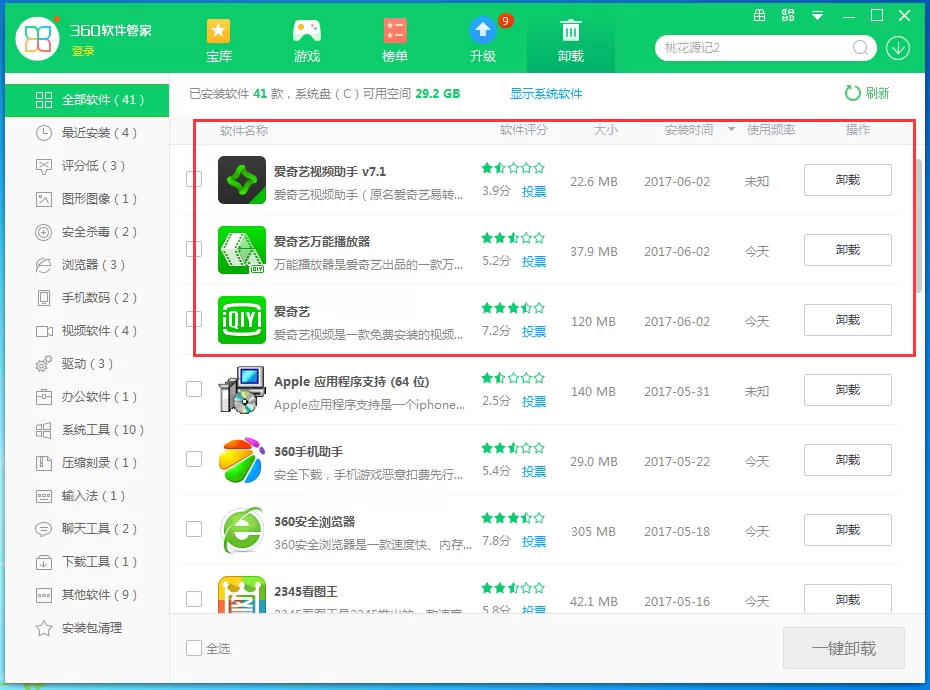The height and width of the screenshot is (690, 930).
Task: Click the 360手机助手 app icon
Action: point(241,460)
